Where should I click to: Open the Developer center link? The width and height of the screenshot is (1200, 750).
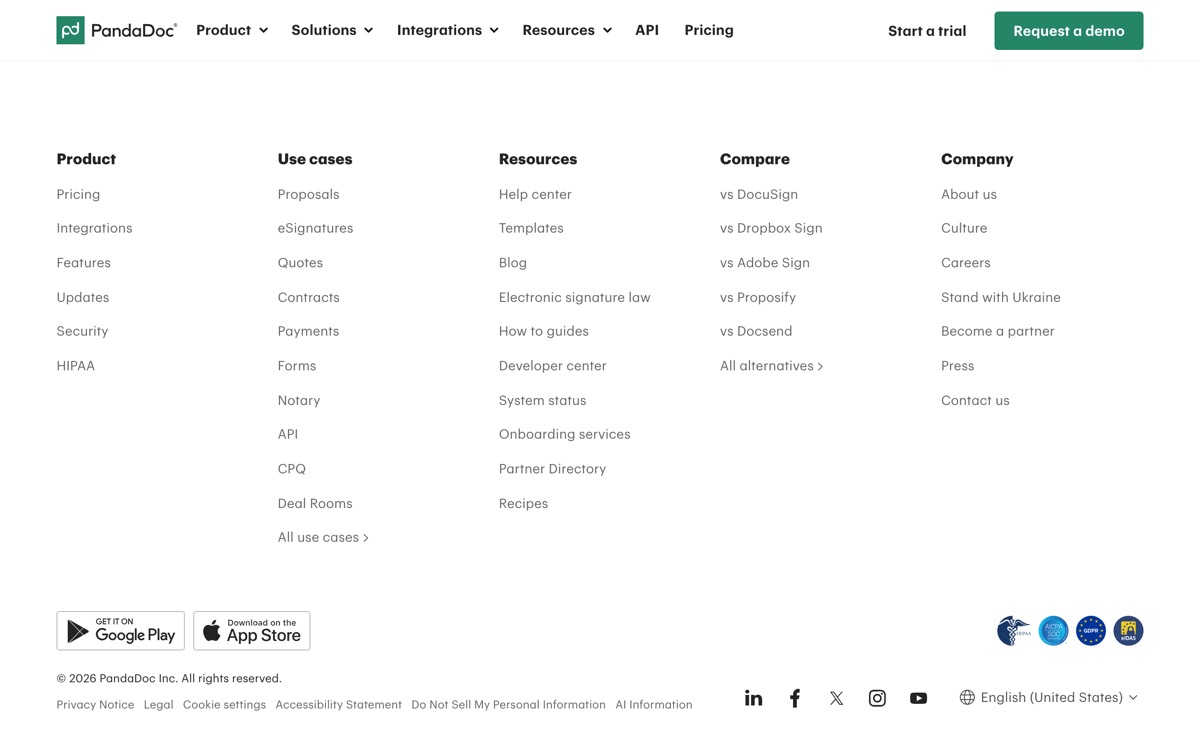pyautogui.click(x=553, y=366)
